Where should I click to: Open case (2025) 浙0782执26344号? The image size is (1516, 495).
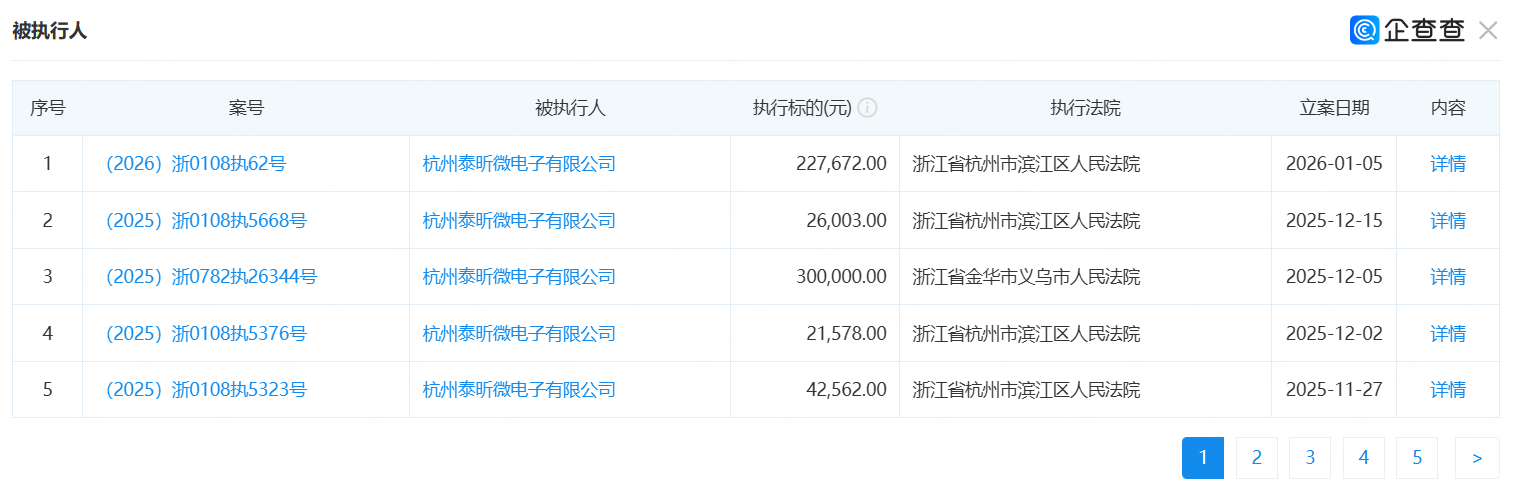211,277
